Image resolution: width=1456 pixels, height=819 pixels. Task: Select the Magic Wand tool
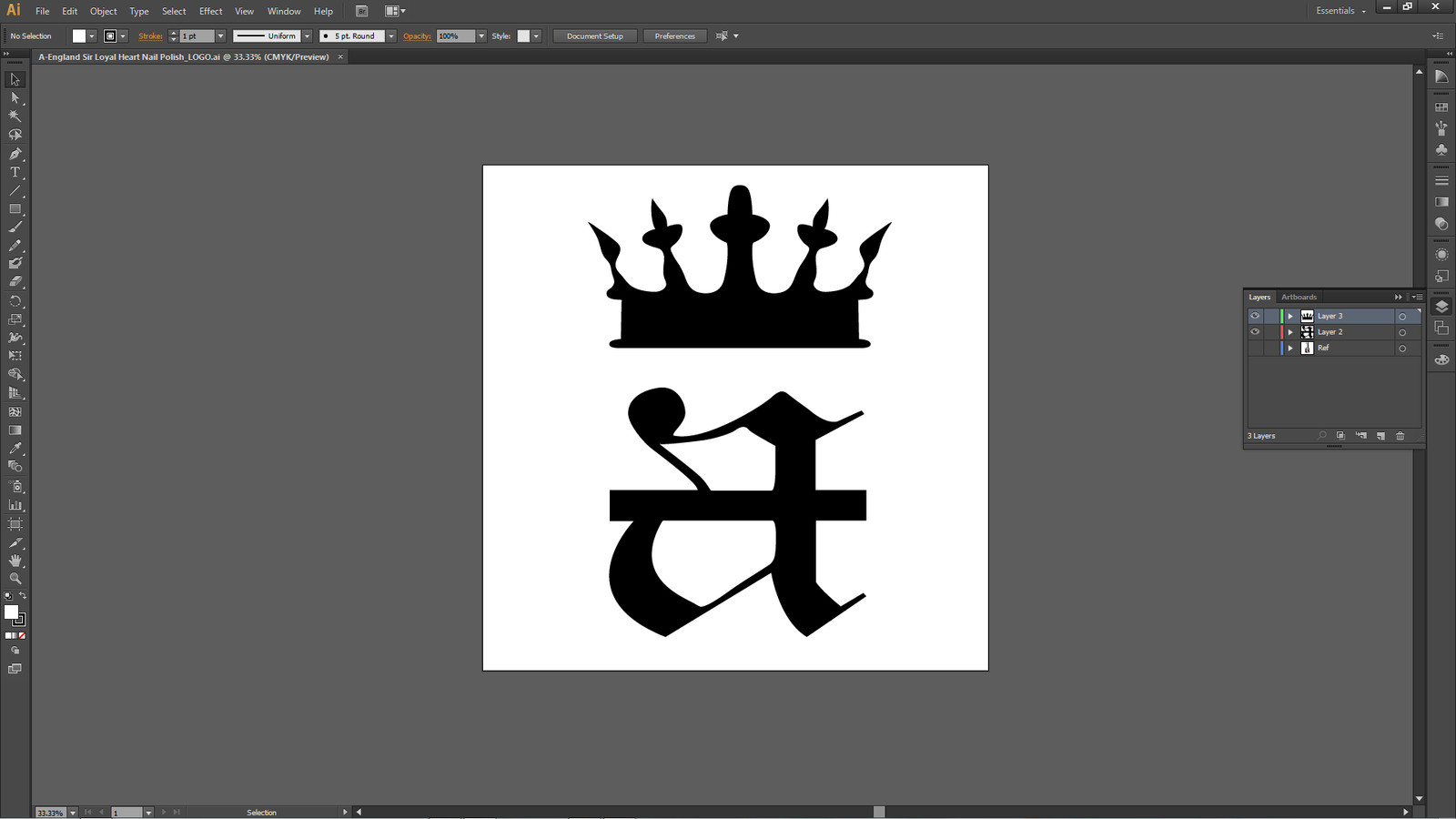[15, 116]
